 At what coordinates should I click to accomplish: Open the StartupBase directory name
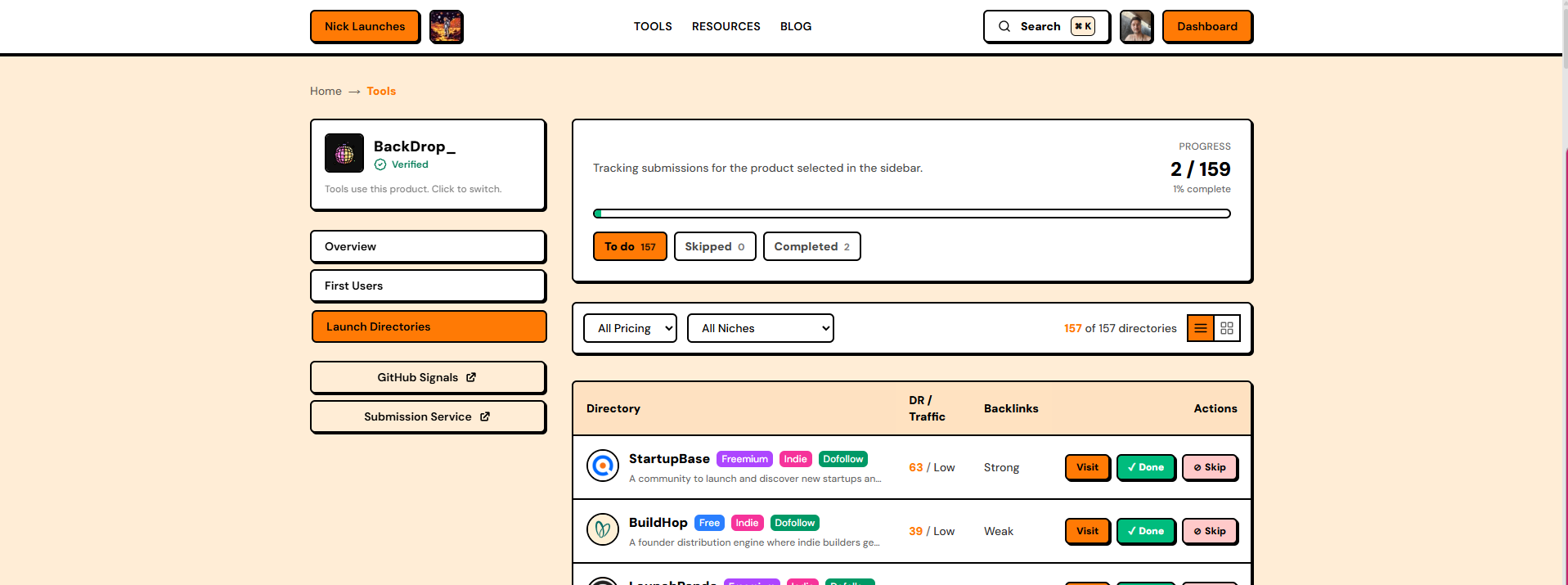pyautogui.click(x=669, y=459)
